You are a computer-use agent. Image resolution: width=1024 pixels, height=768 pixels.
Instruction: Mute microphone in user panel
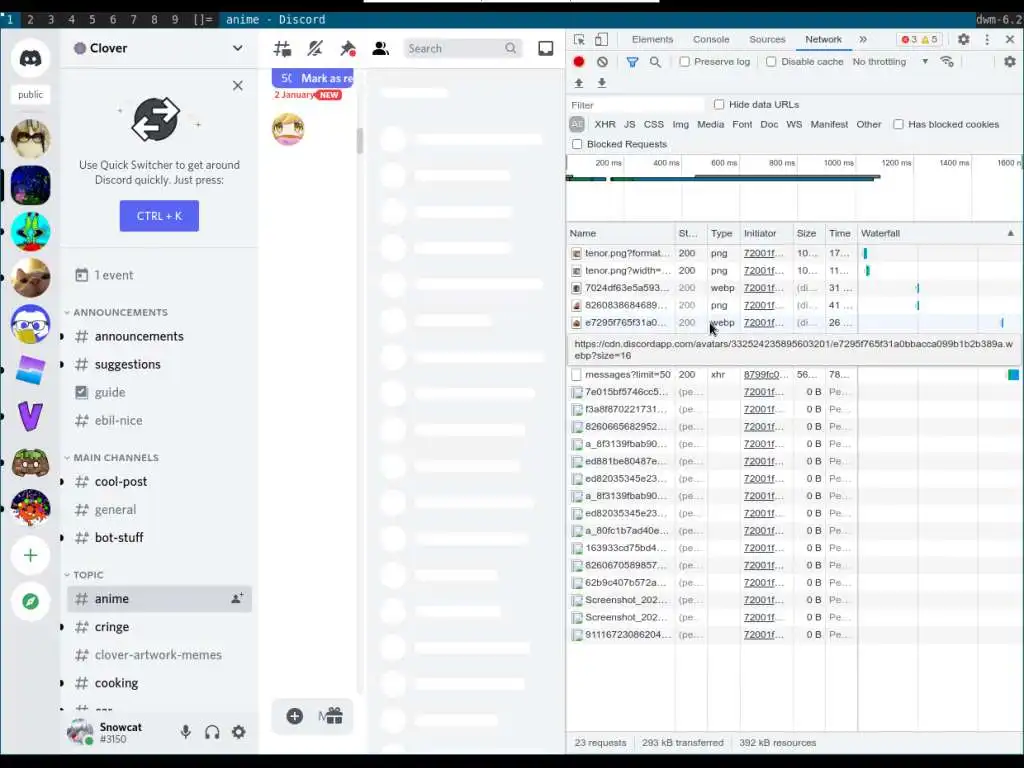click(x=185, y=732)
